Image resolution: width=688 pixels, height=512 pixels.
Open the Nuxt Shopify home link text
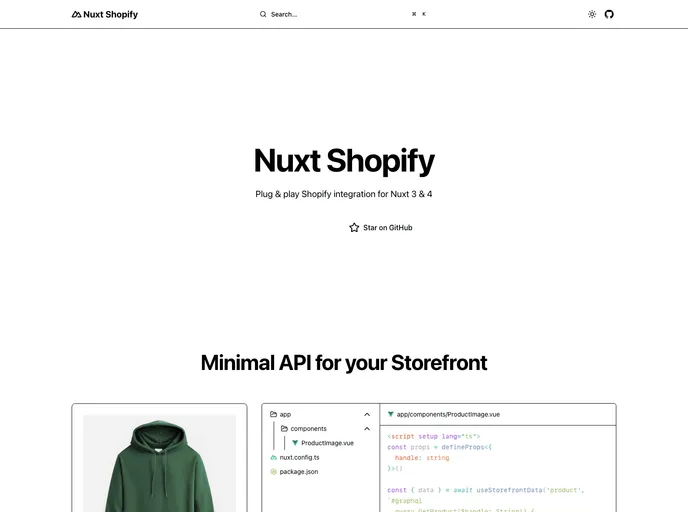click(110, 14)
